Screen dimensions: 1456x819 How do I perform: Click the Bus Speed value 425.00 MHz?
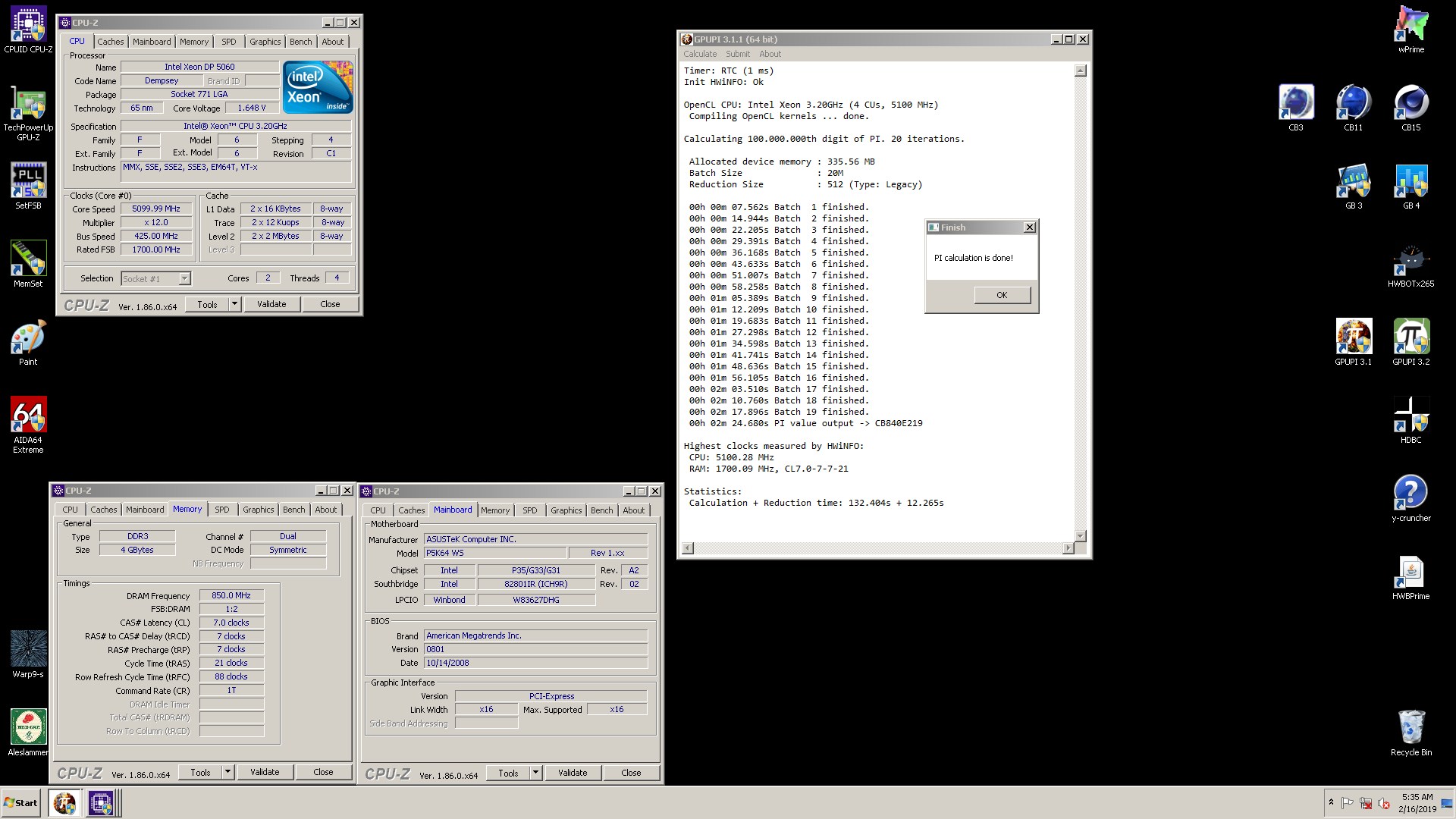[156, 236]
